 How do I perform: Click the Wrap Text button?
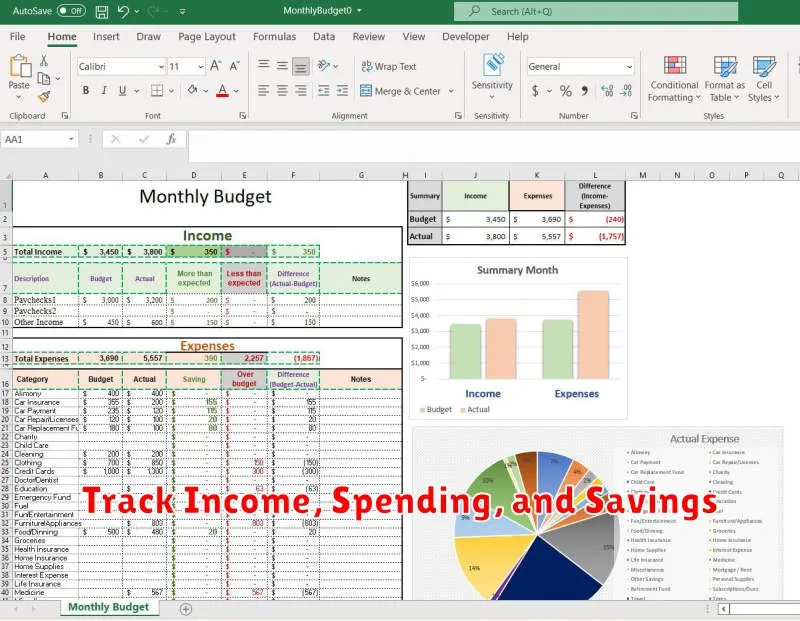tap(388, 66)
